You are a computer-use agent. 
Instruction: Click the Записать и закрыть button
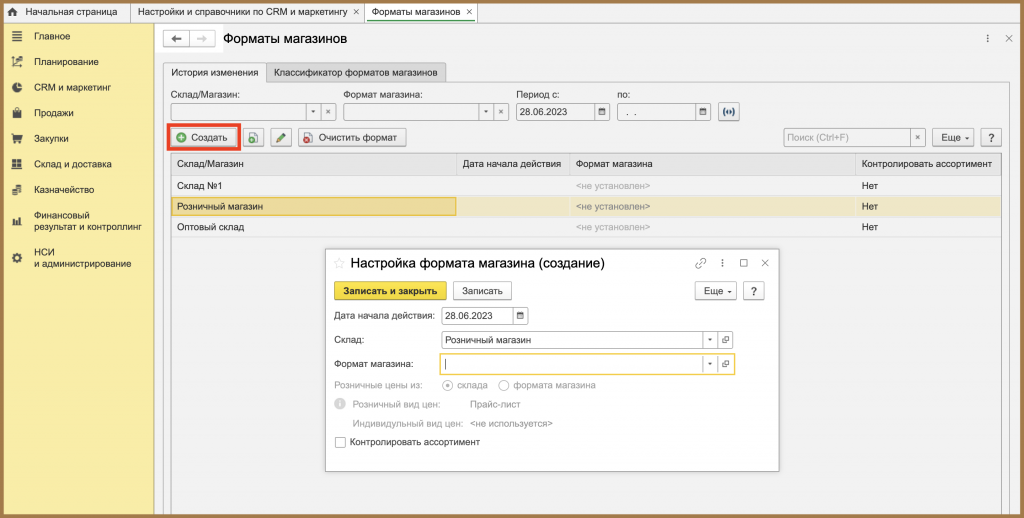point(390,291)
